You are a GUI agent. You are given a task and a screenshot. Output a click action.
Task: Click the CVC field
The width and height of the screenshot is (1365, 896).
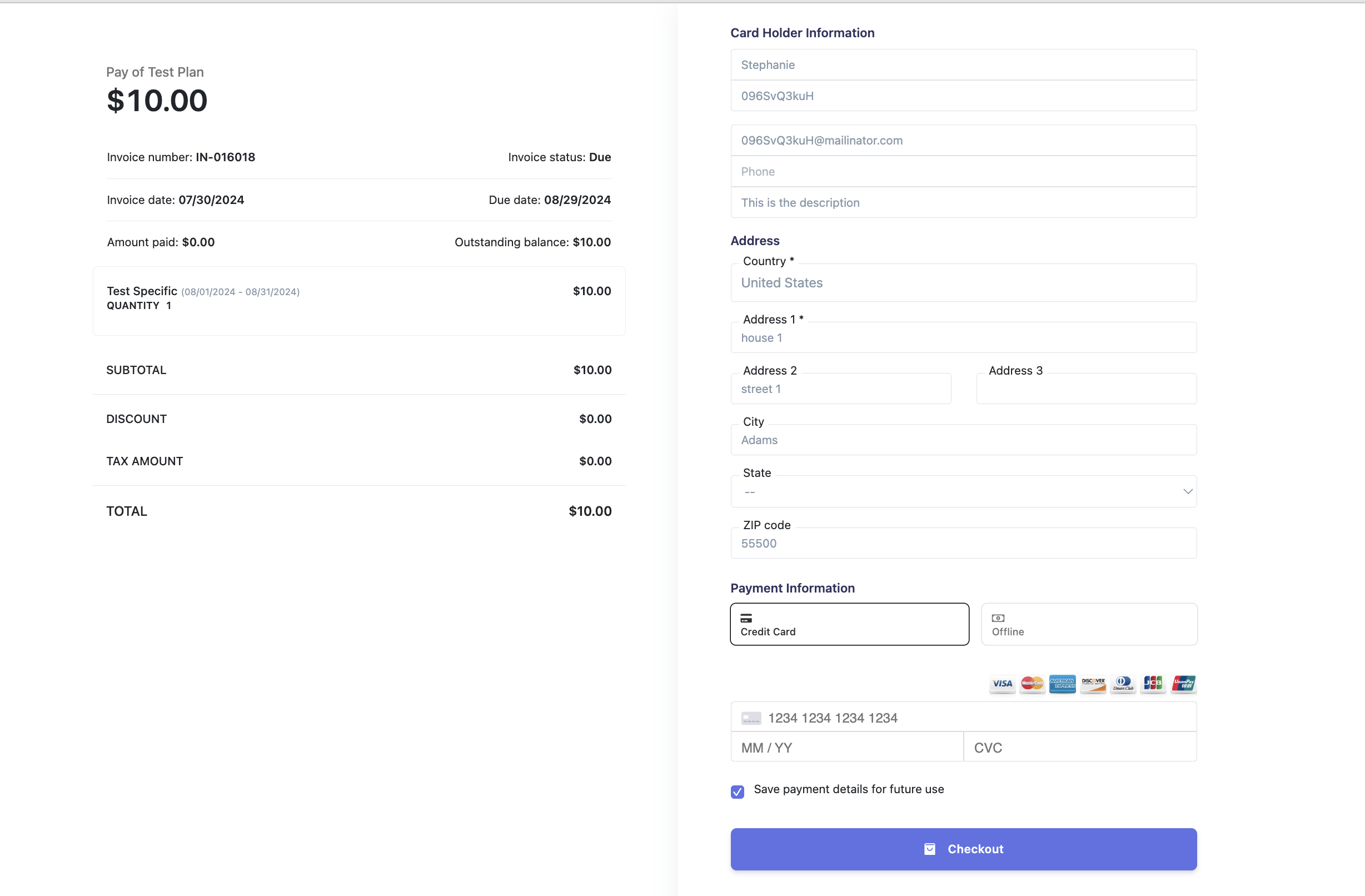pyautogui.click(x=1080, y=748)
